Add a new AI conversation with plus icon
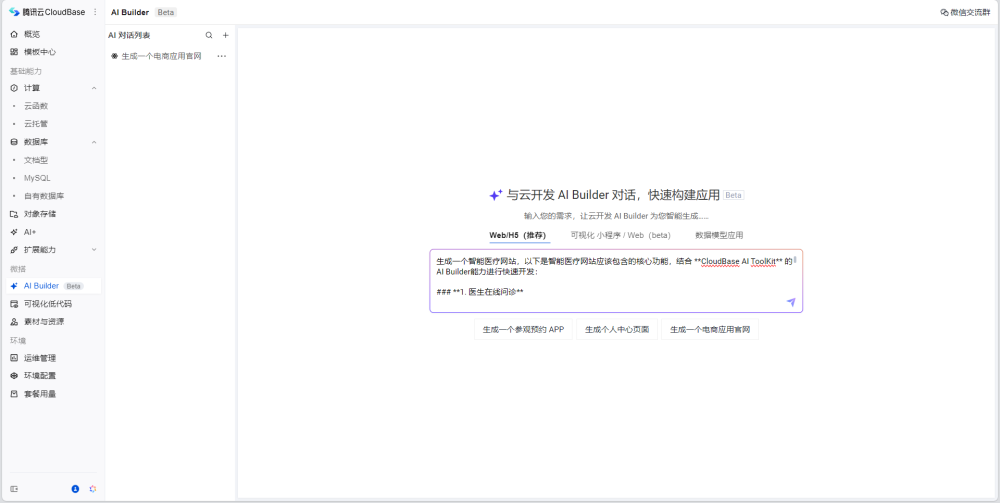Viewport: 1000px width, 503px height. 225,36
